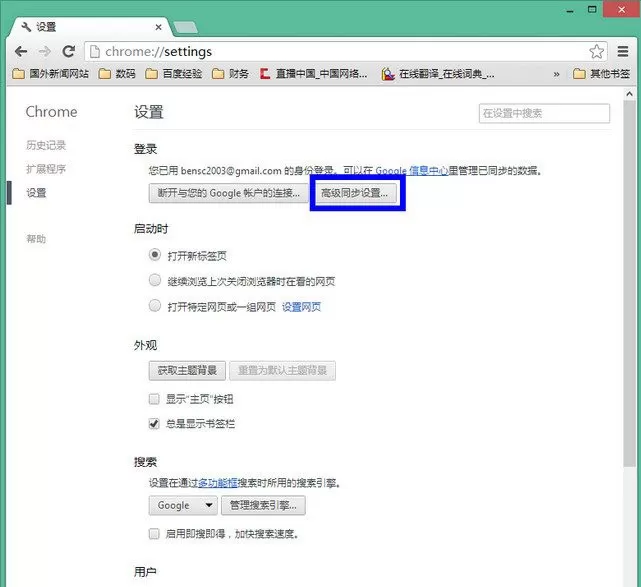Viewport: 641px width, 587px height.
Task: Open the 百度经验 bookmark folder
Action: [174, 74]
